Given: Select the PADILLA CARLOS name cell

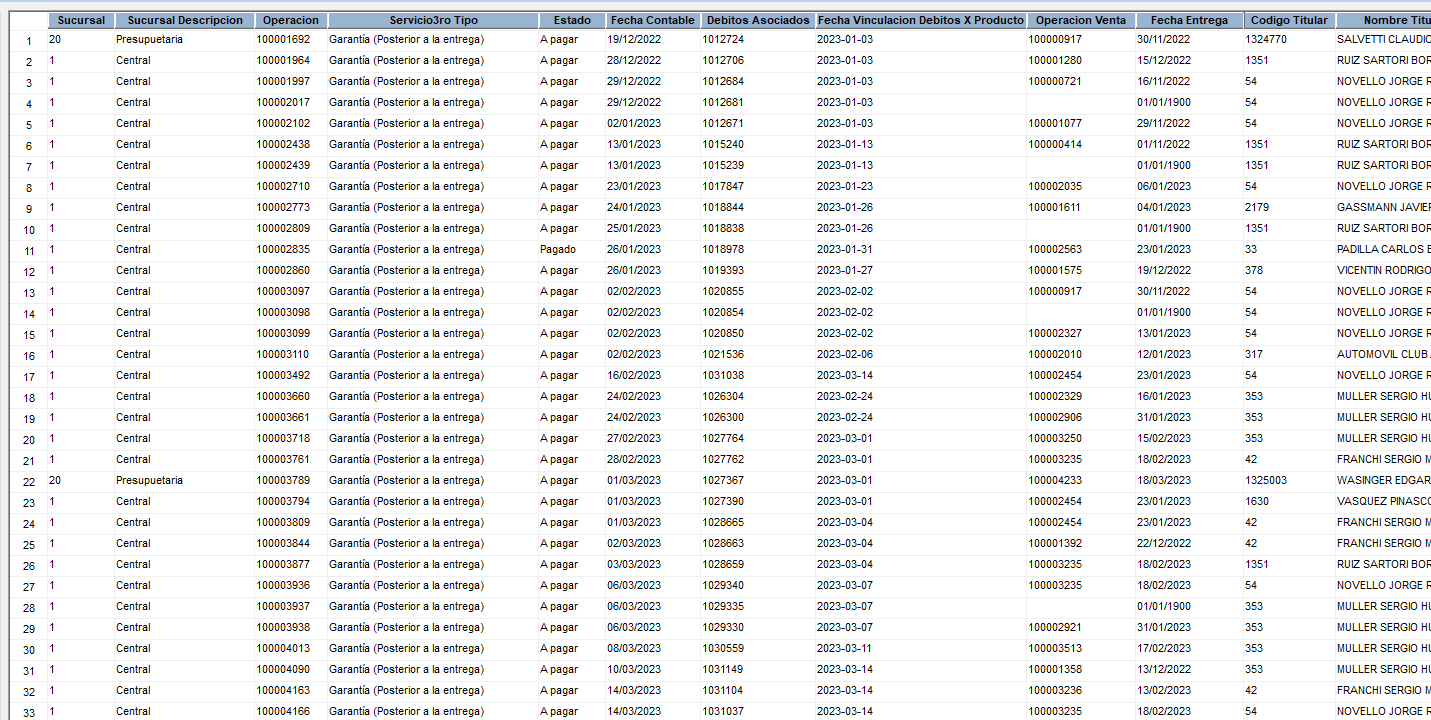Looking at the screenshot, I should pos(1383,250).
